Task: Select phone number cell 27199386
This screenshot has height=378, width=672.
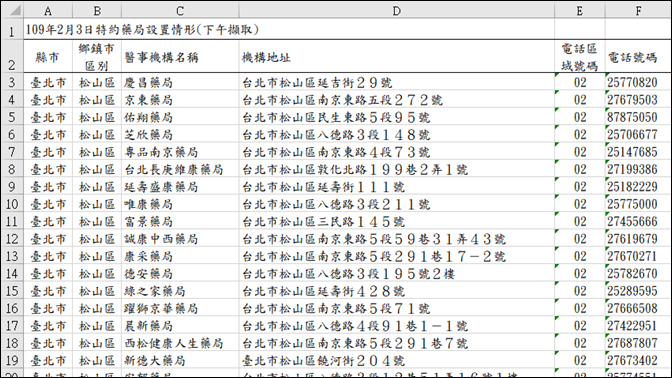Action: point(638,169)
